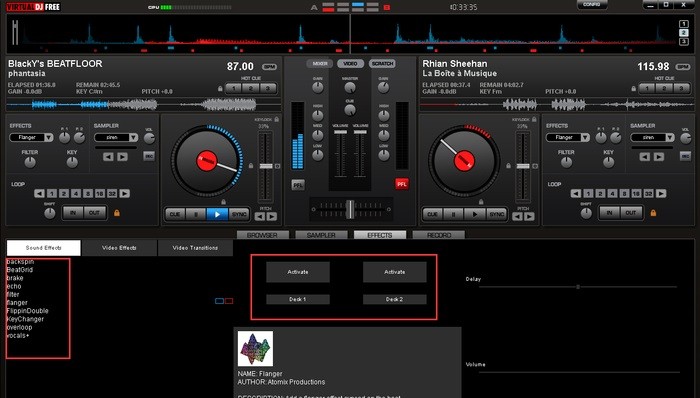Sync the right deck tempo
Viewport: 700px width, 398px height.
pyautogui.click(x=496, y=215)
